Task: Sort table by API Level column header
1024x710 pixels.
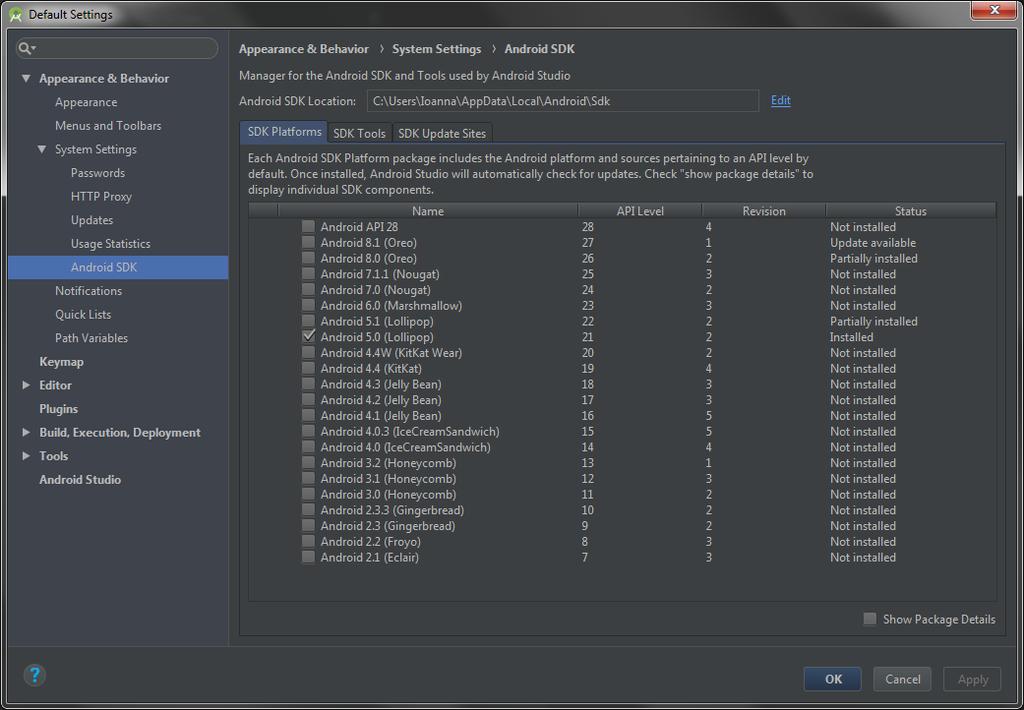Action: click(x=640, y=211)
